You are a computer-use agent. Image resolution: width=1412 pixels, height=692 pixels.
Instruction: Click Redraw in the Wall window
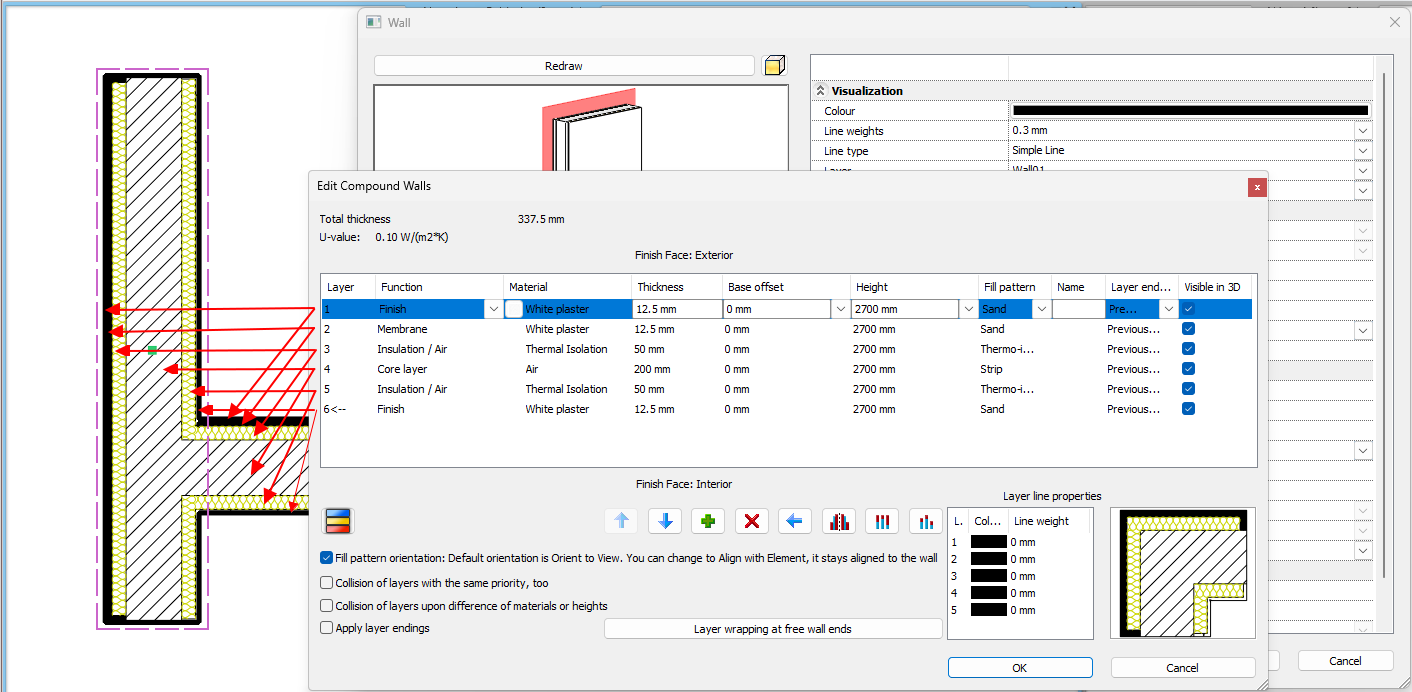coord(564,66)
